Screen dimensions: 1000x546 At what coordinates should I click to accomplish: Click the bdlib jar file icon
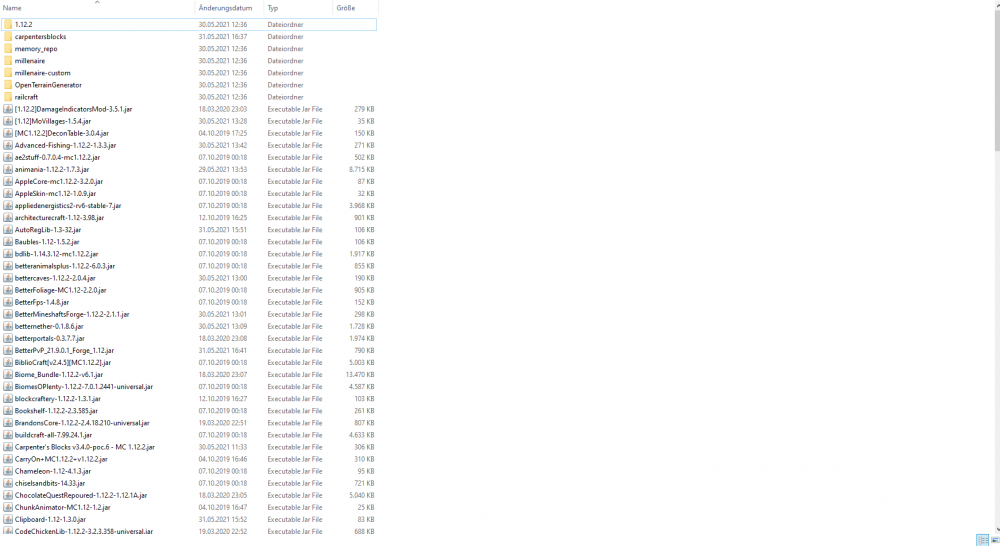[x=8, y=254]
